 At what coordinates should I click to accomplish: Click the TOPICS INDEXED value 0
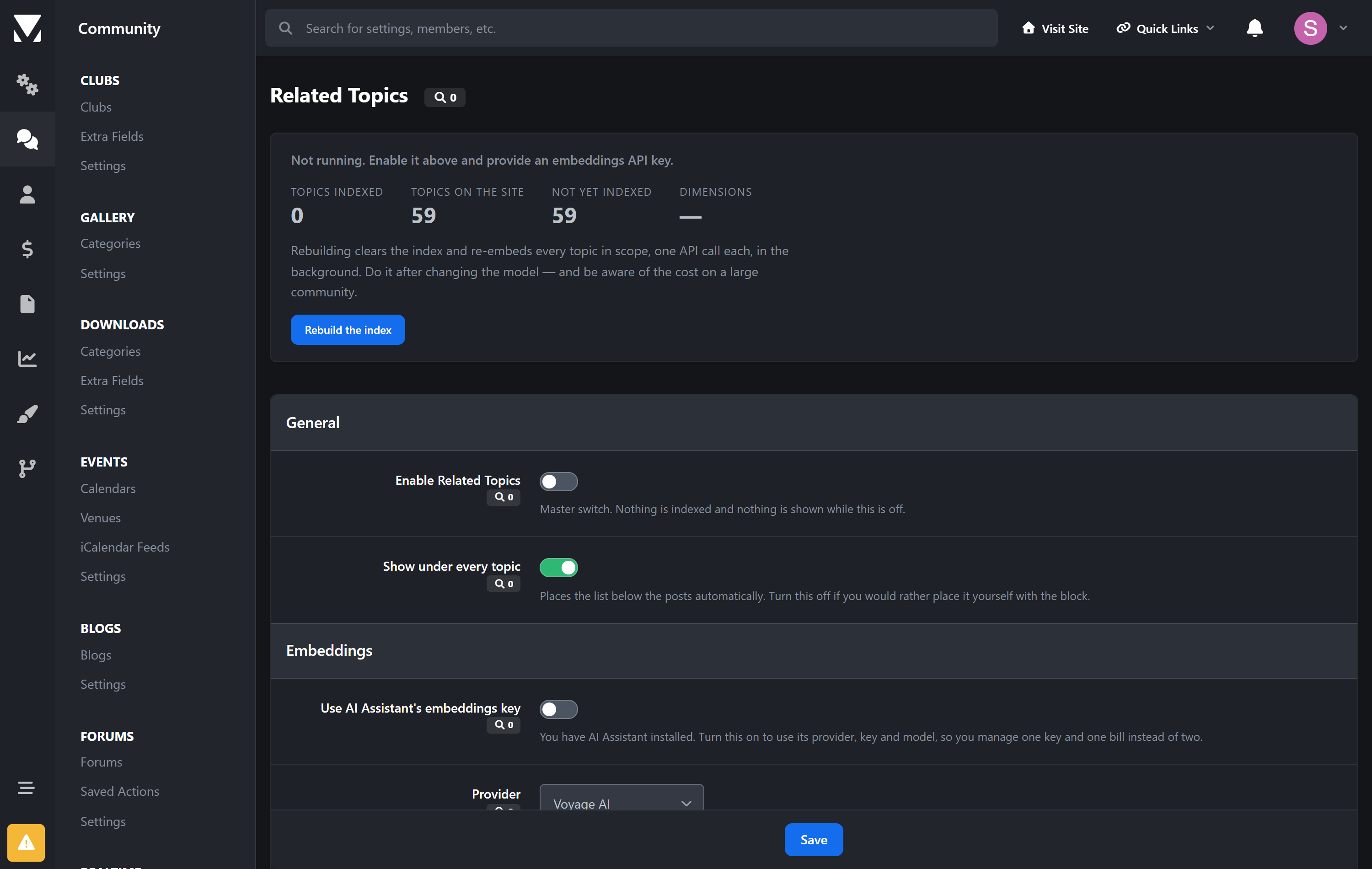297,215
